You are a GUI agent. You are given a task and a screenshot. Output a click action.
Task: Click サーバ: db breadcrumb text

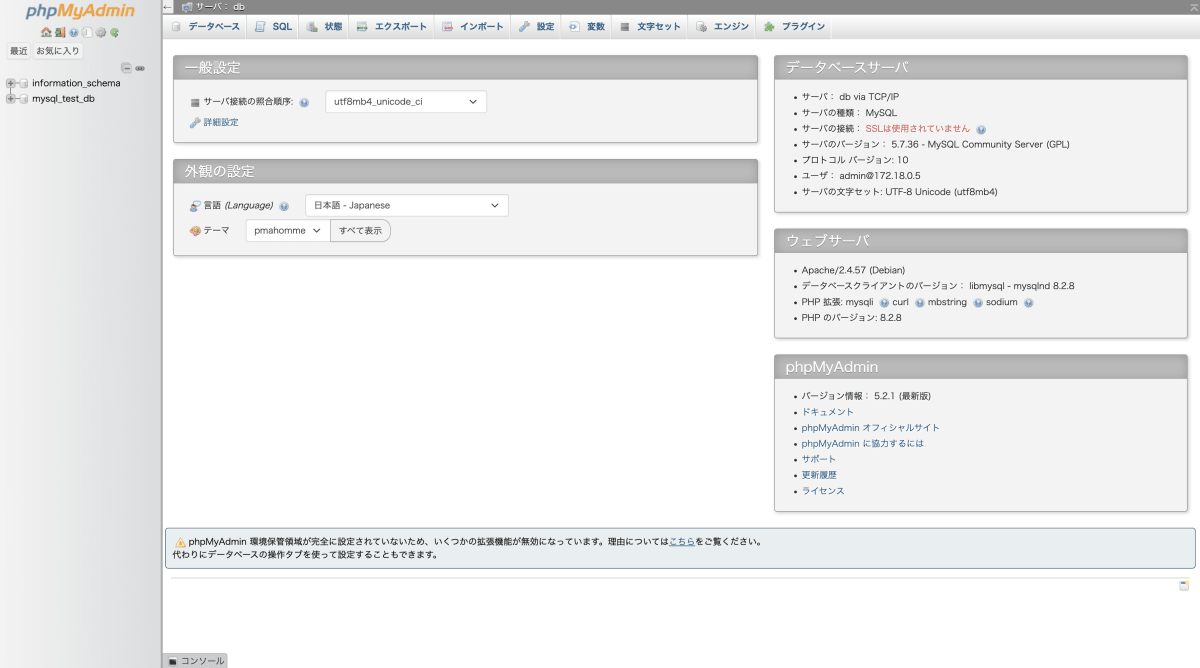click(x=220, y=6)
